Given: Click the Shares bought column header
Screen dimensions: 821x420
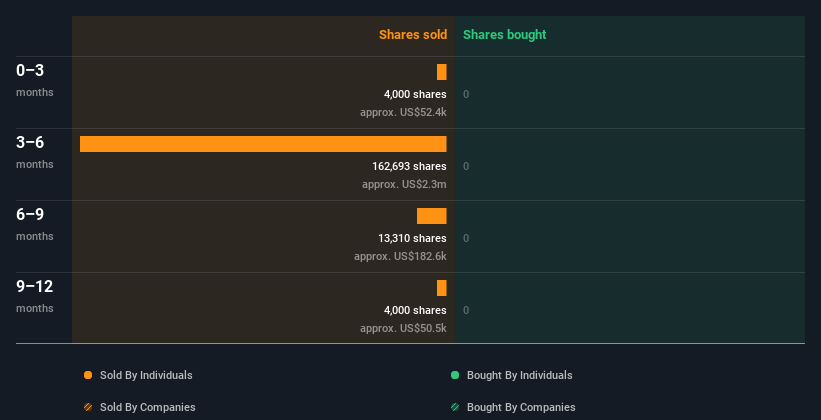Looking at the screenshot, I should click(504, 35).
